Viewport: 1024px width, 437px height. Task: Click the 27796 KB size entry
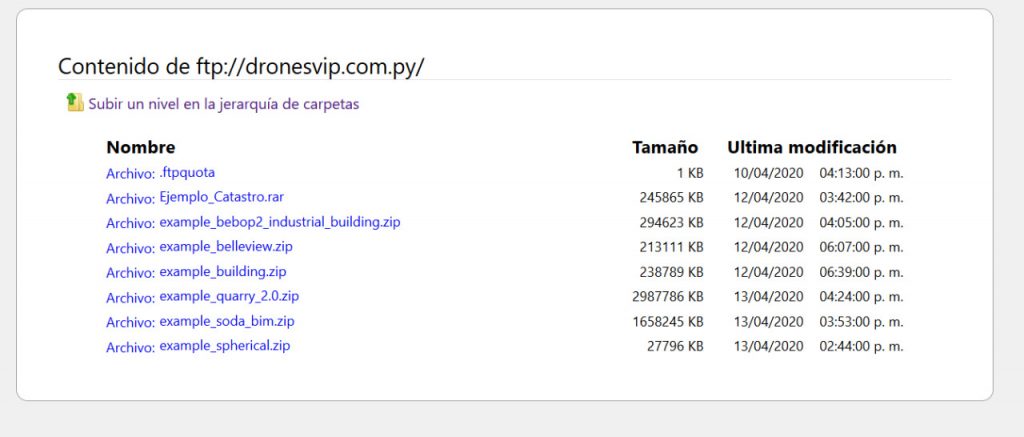pos(675,346)
